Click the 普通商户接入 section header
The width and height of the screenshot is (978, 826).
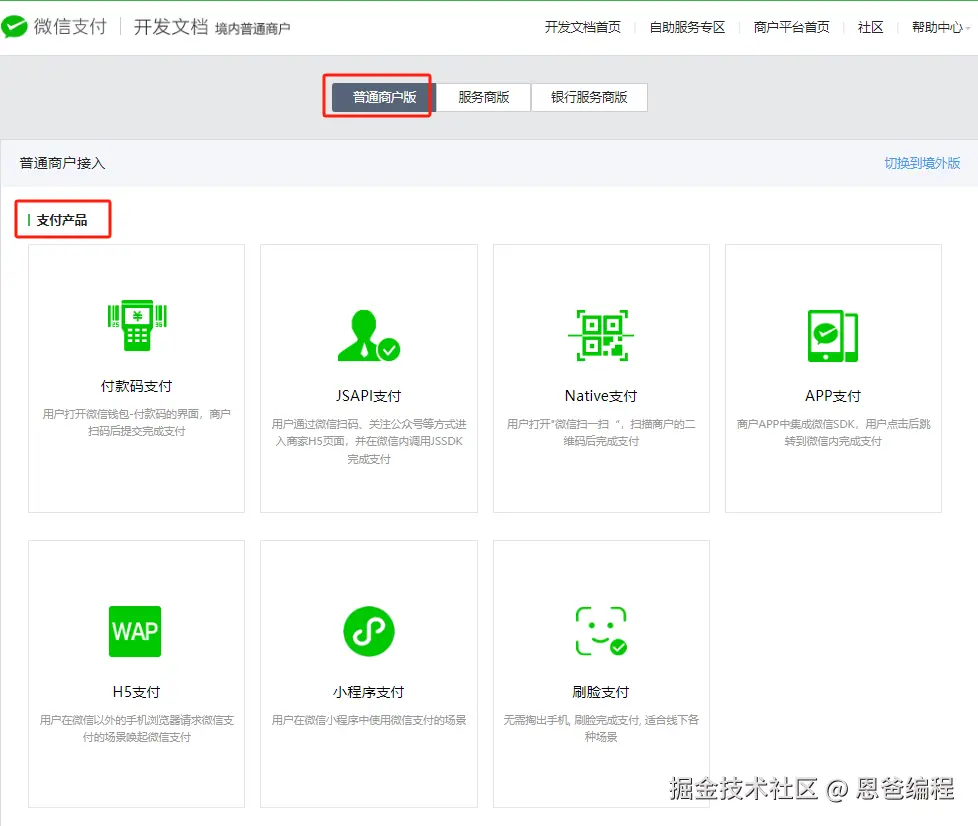coord(59,161)
